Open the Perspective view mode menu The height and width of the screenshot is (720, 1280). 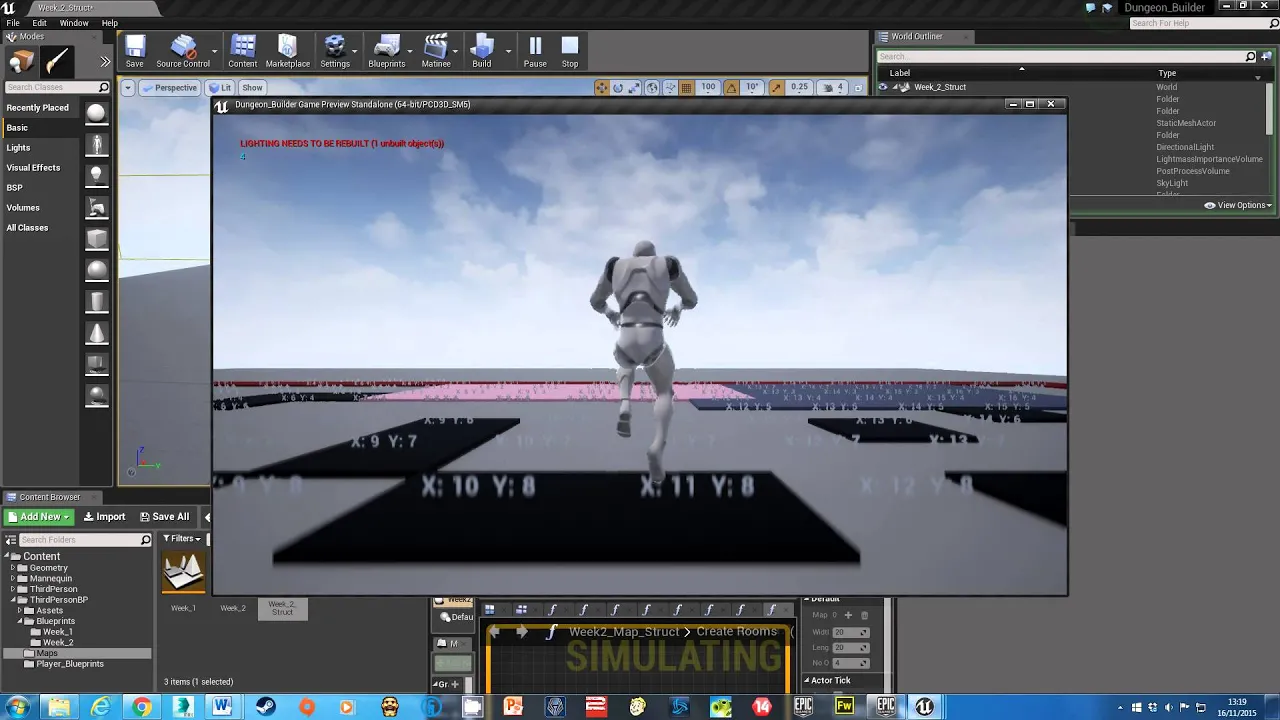169,88
